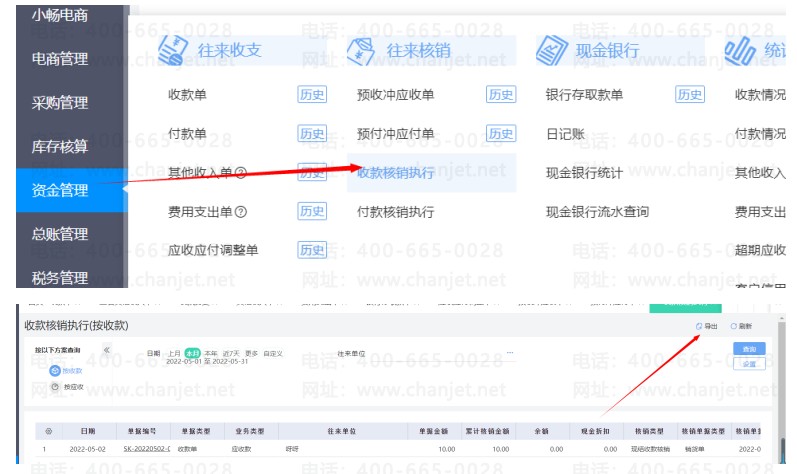The width and height of the screenshot is (797, 474).
Task: Open 预收冲应收单 entry
Action: (395, 94)
